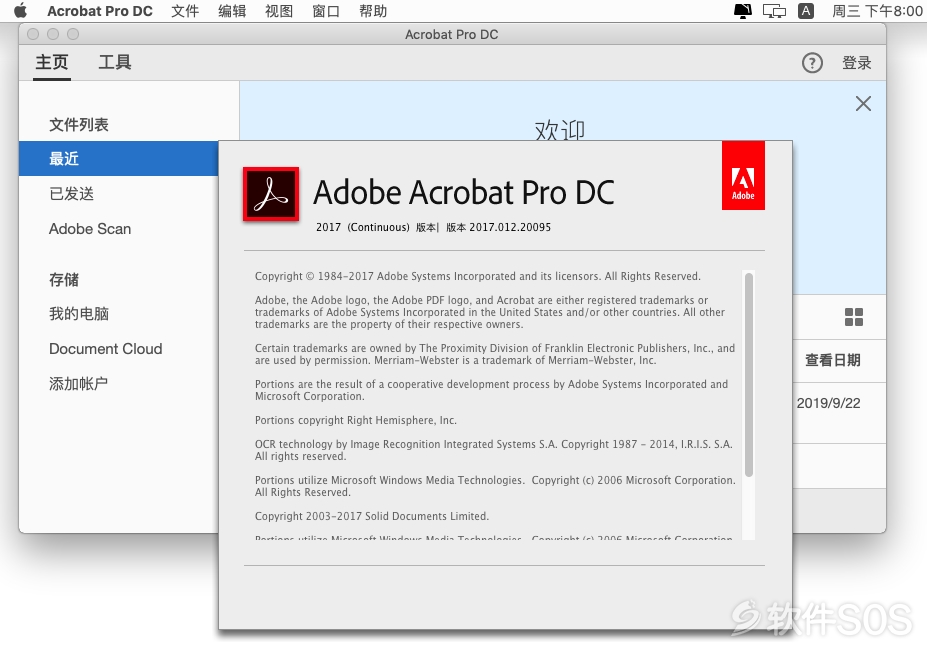This screenshot has height=648, width=927.
Task: Click the display mirroring icon in menu bar
Action: point(774,11)
